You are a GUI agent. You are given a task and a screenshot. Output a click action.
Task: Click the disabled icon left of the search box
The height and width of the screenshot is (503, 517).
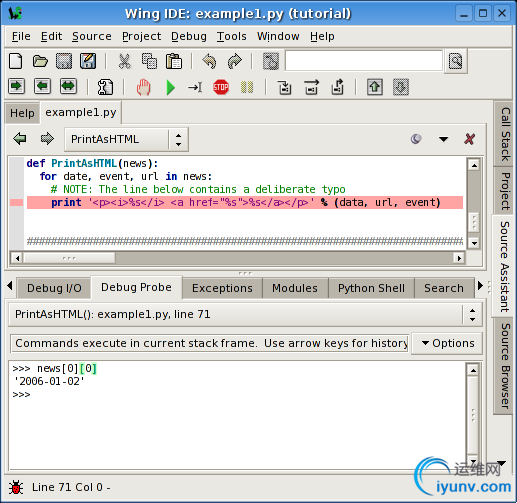pyautogui.click(x=271, y=61)
